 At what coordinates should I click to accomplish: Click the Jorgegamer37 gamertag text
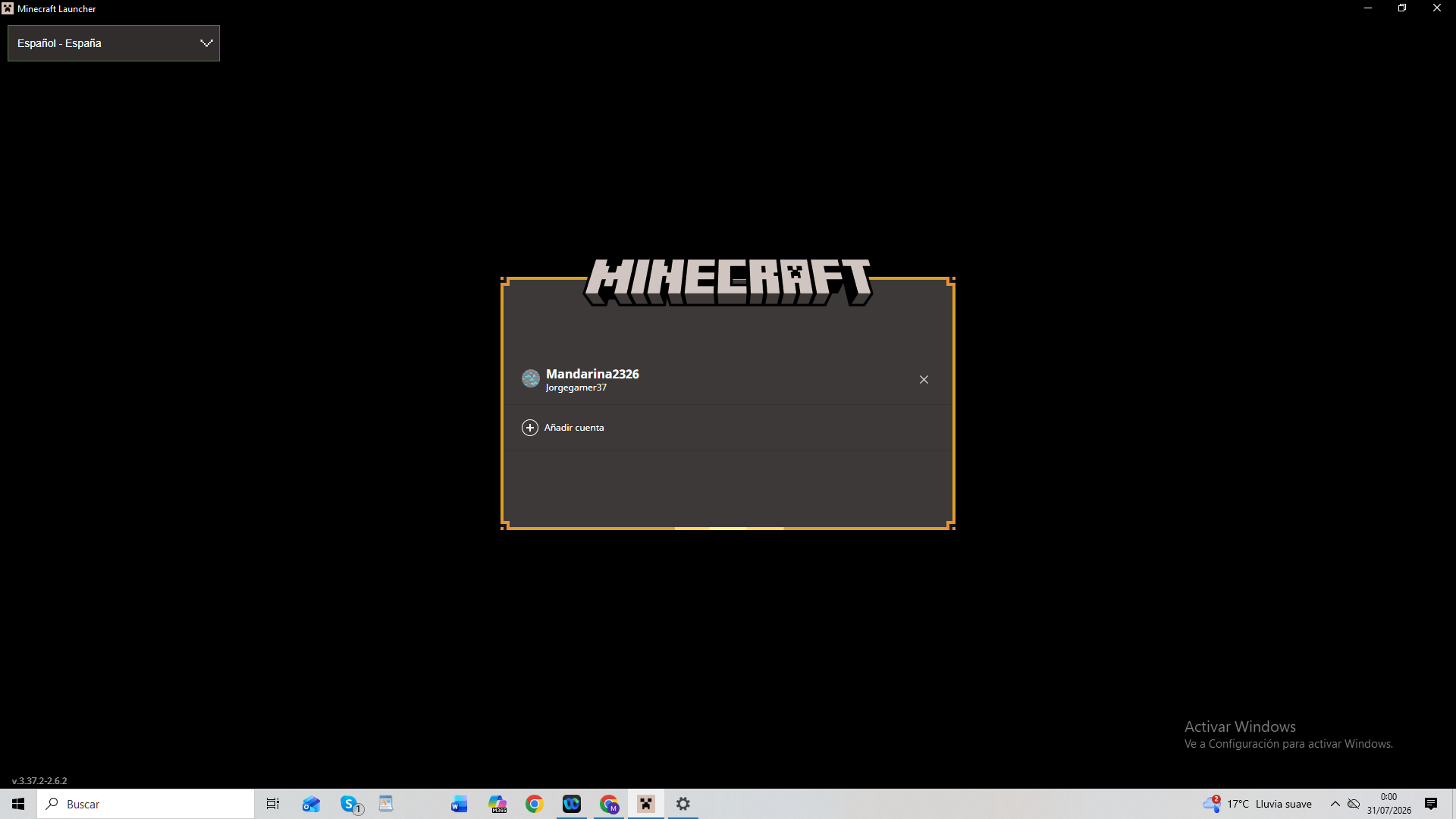[x=576, y=388]
